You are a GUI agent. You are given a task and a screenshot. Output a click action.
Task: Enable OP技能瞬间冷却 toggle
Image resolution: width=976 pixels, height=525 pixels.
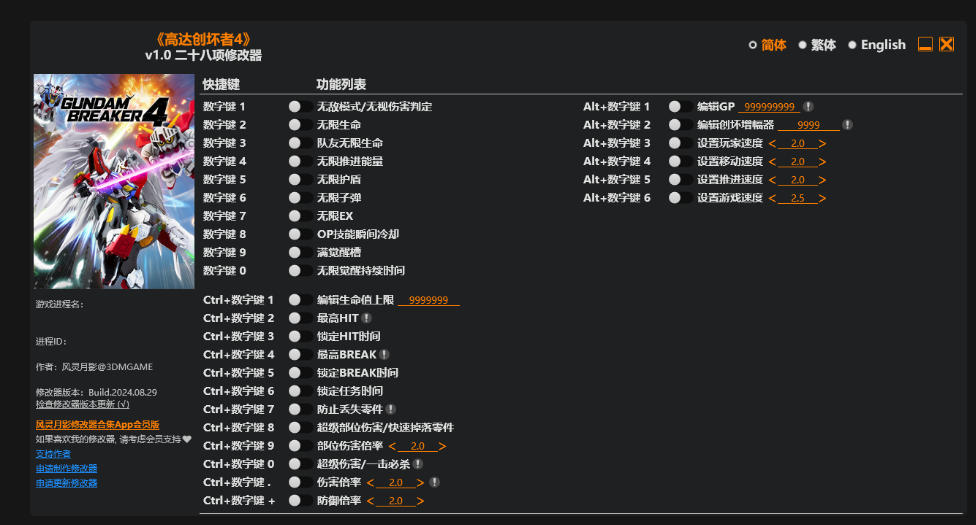coord(300,234)
